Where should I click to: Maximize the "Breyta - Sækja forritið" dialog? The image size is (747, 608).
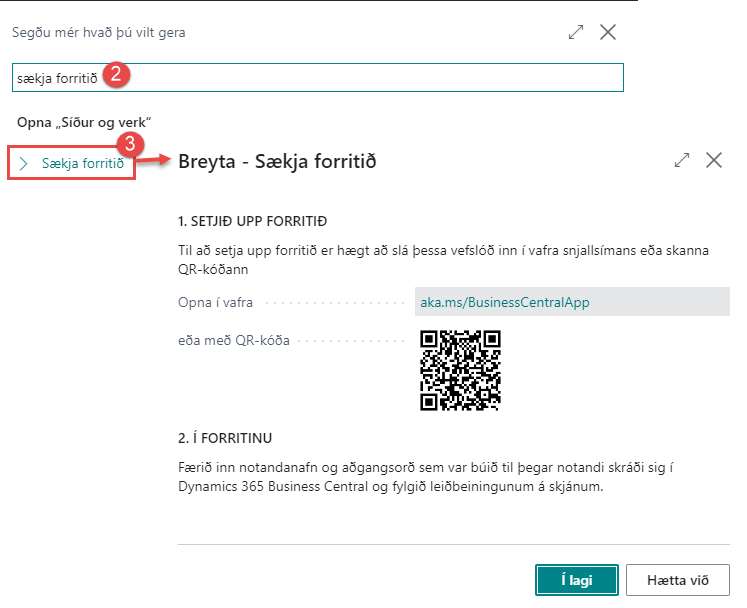pos(682,160)
